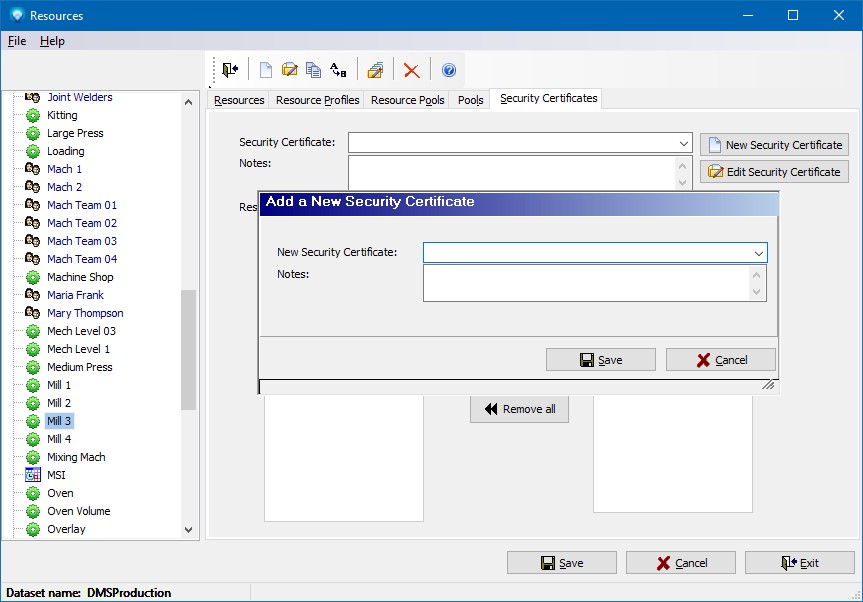Click the copy documents toolbar icon

(313, 70)
